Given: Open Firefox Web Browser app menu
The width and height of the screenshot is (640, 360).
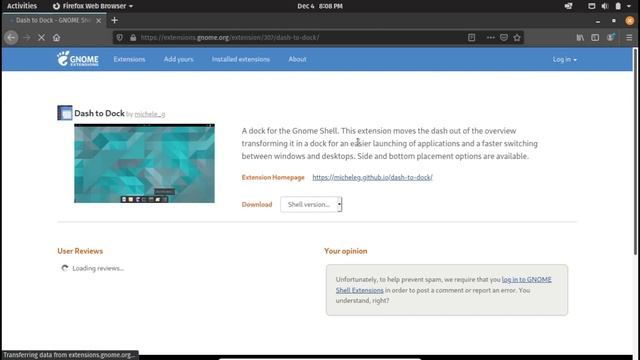Looking at the screenshot, I should 93,6.
